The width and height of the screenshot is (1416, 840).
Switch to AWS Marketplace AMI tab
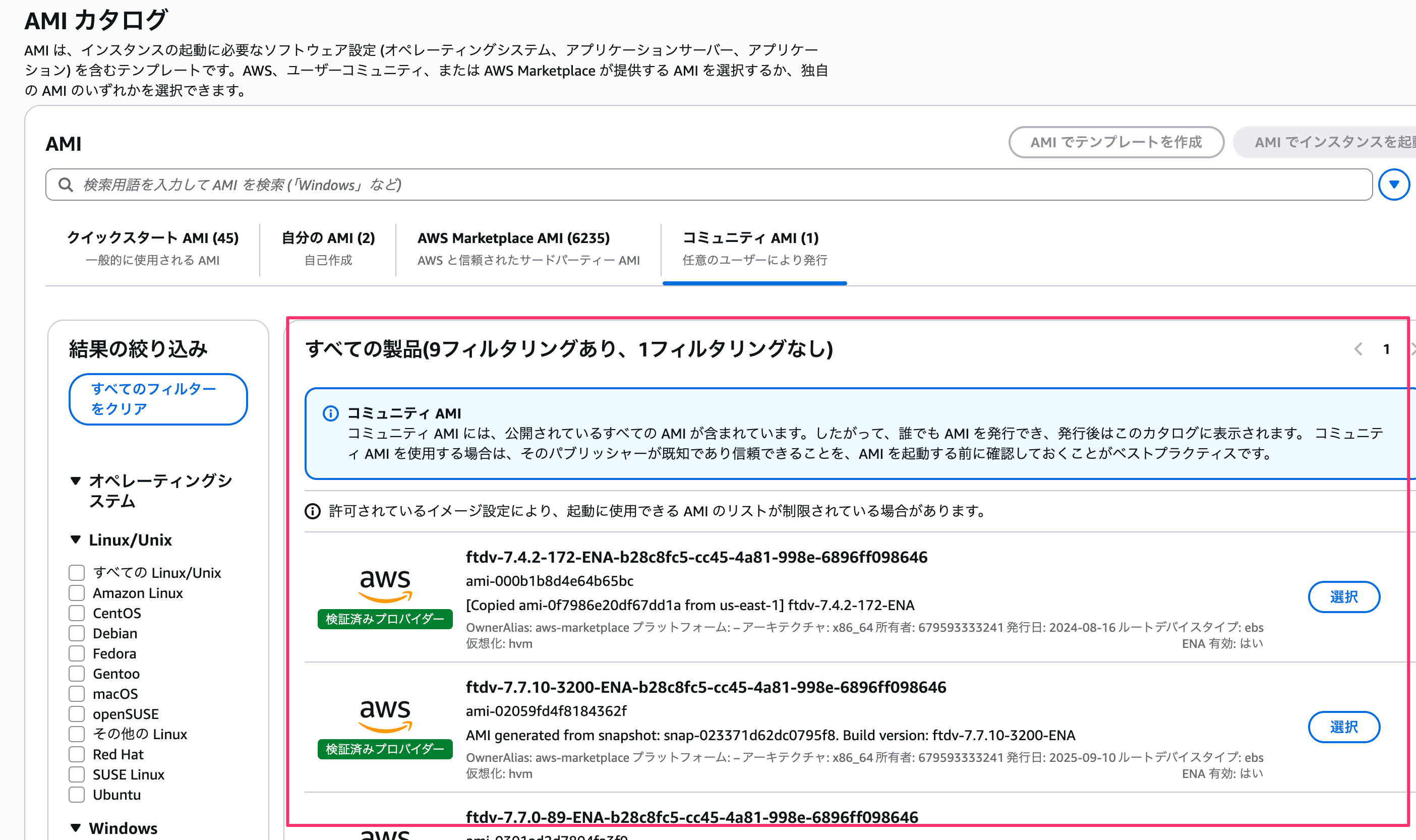pos(528,249)
